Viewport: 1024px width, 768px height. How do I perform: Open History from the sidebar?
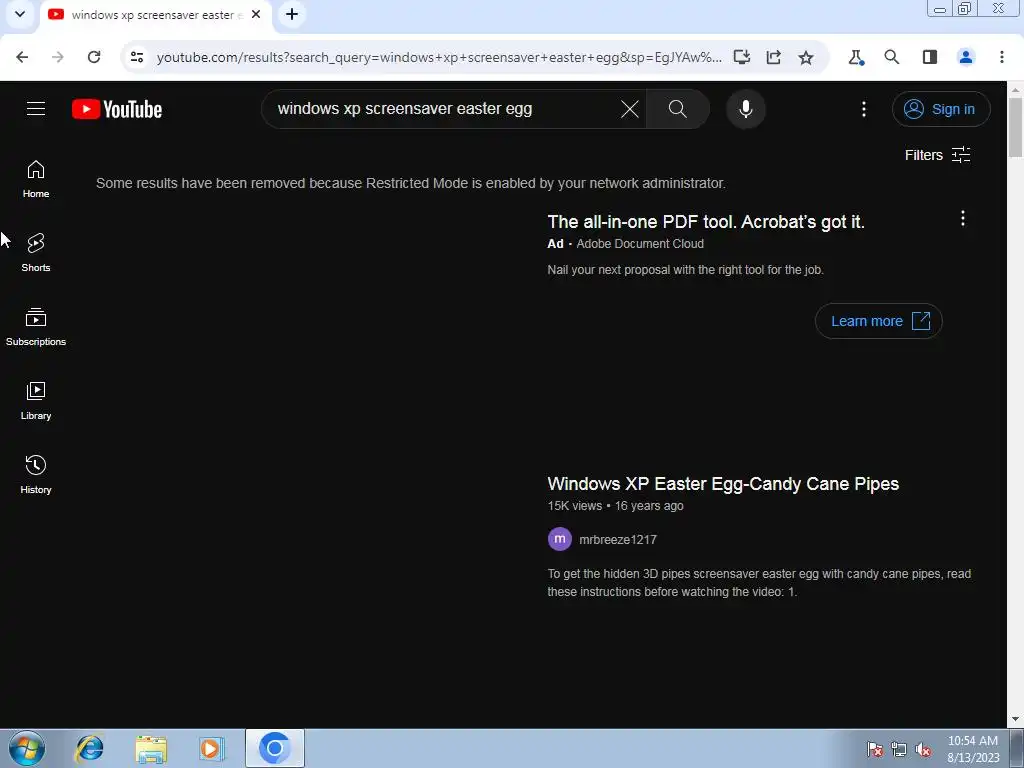[x=36, y=474]
